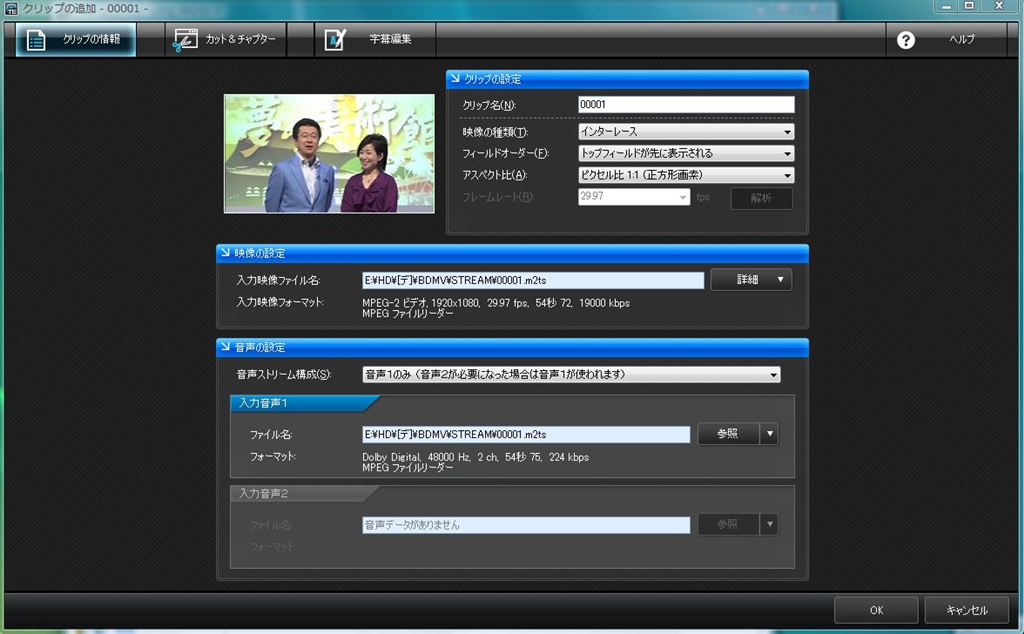This screenshot has height=634, width=1024.
Task: Click the fps label text
Action: [x=703, y=197]
